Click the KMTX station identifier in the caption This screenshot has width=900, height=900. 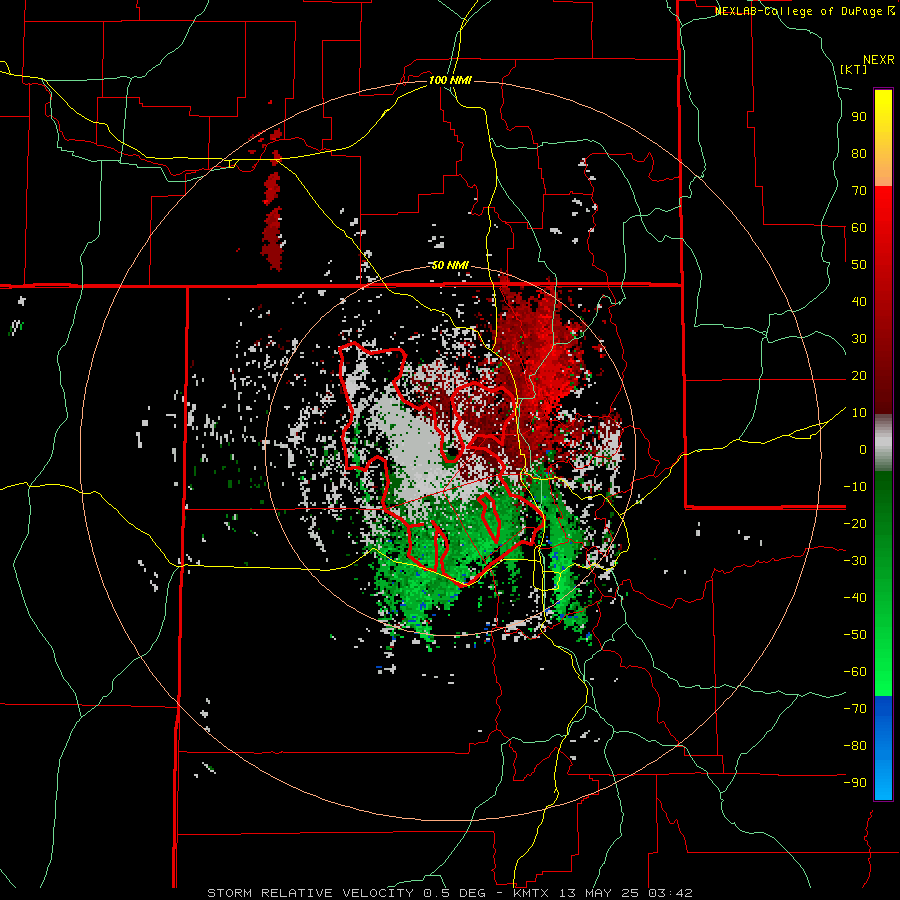[x=530, y=893]
